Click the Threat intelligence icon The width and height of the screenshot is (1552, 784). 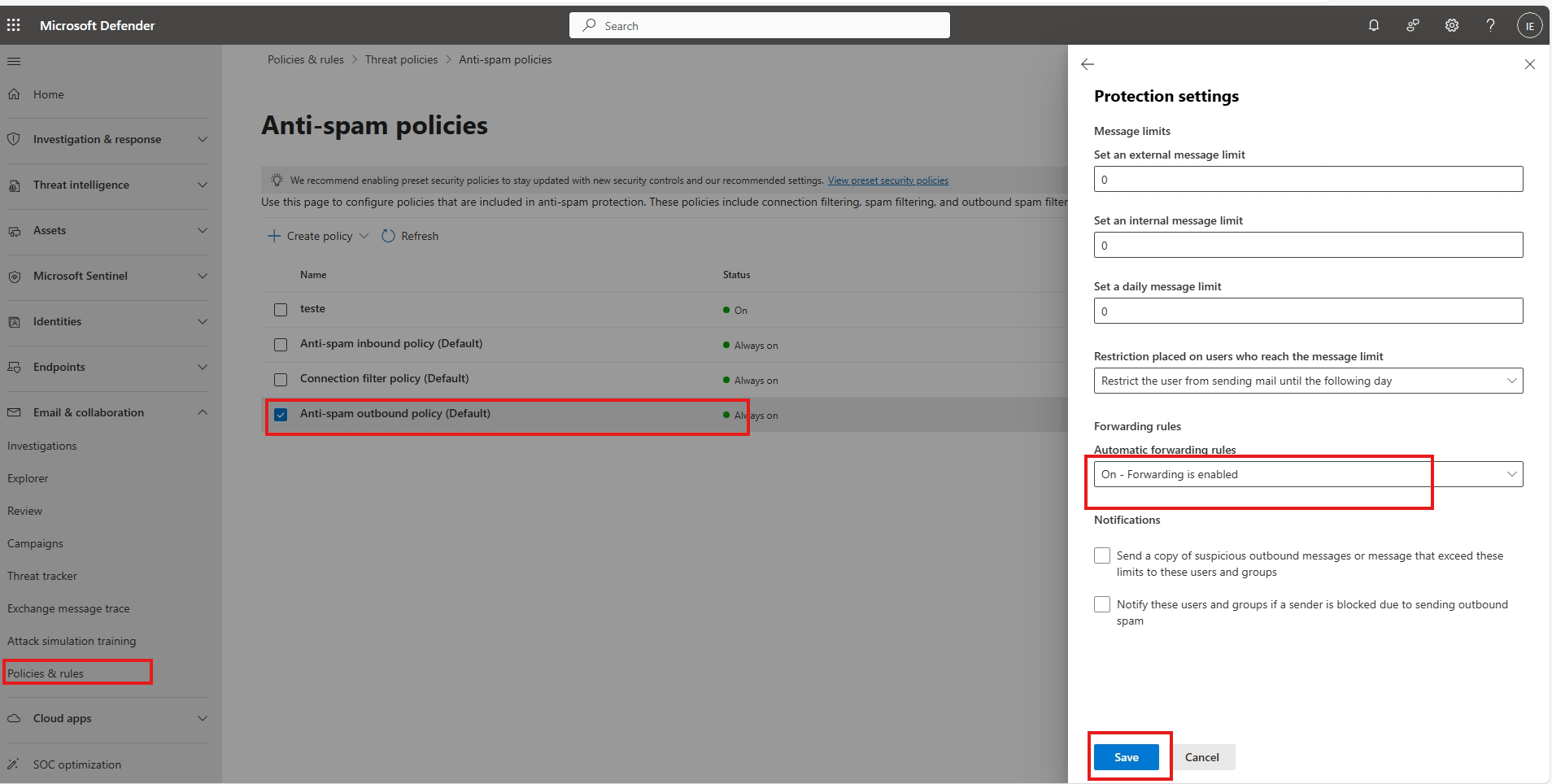point(14,185)
